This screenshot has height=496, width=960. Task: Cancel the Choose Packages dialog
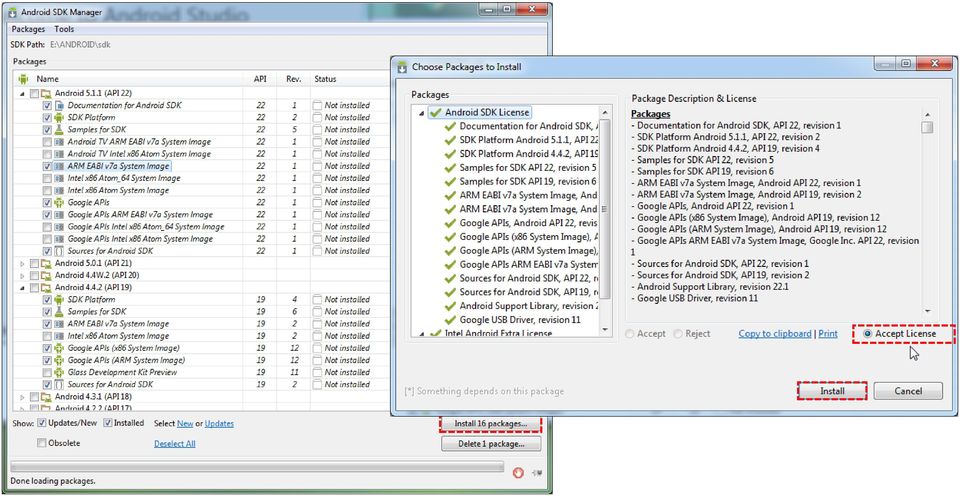click(x=908, y=391)
